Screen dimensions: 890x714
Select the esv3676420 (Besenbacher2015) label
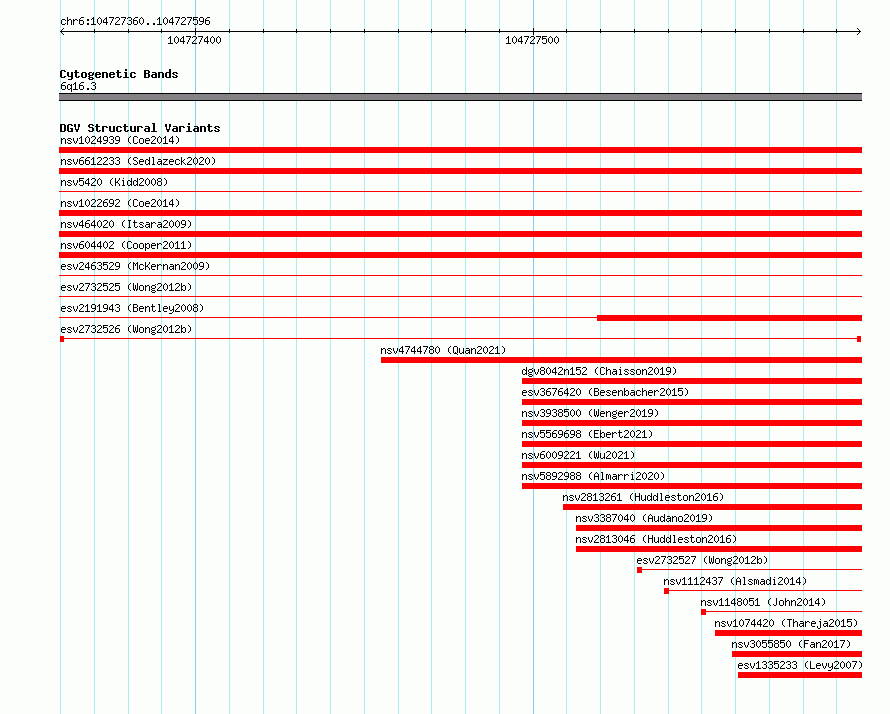[604, 392]
